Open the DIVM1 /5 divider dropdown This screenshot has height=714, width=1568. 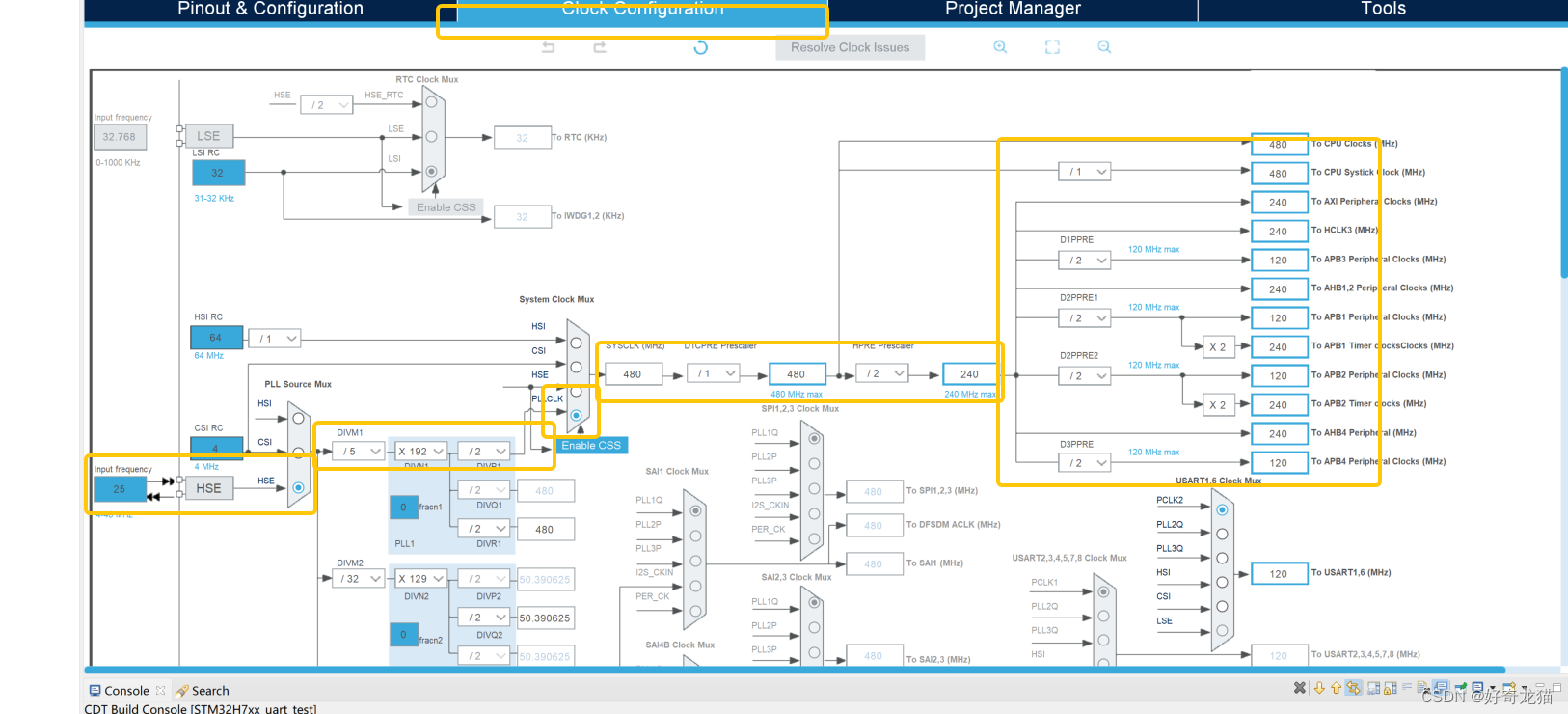coord(361,452)
